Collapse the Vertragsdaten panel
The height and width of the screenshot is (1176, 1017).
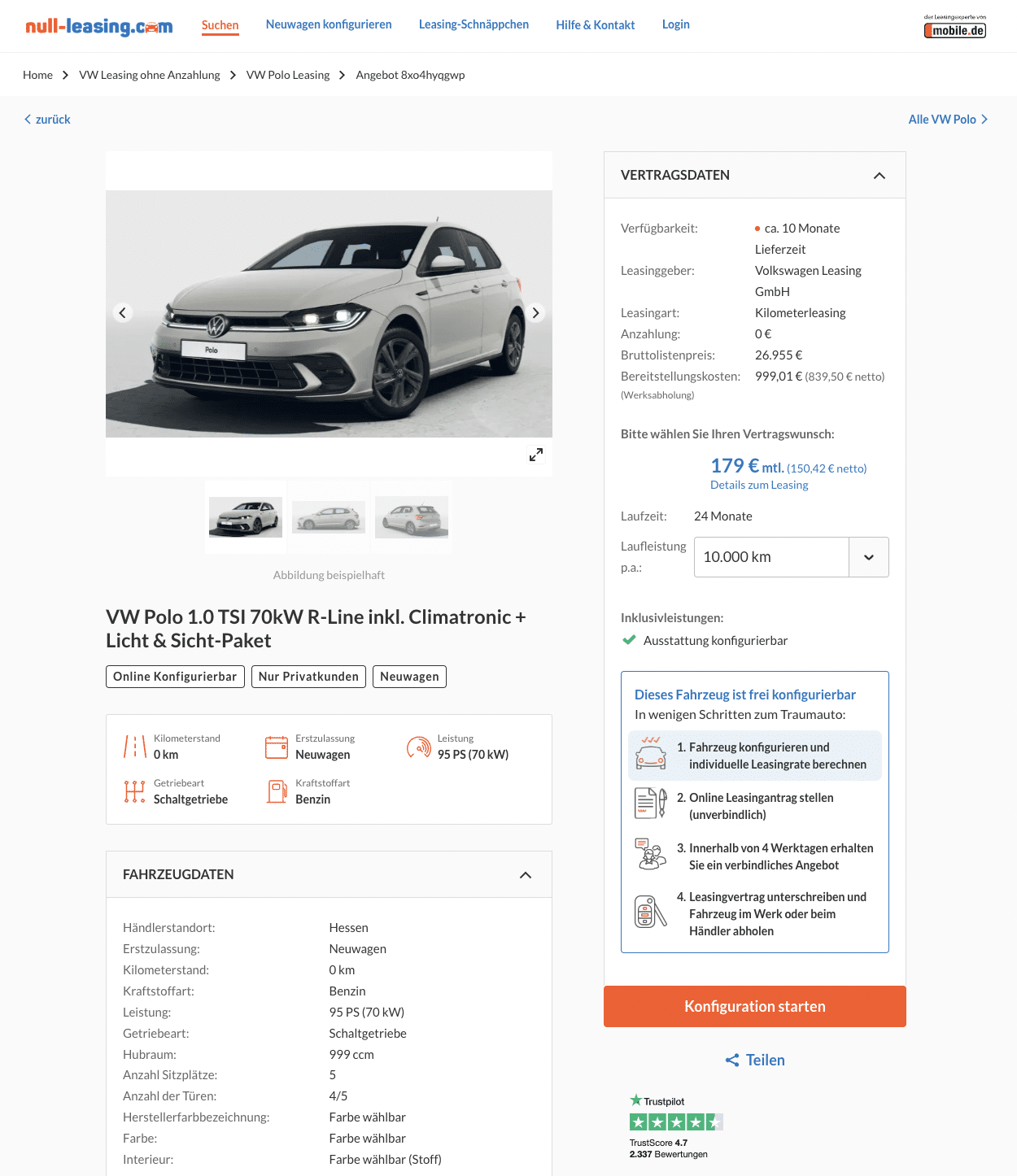pyautogui.click(x=880, y=176)
